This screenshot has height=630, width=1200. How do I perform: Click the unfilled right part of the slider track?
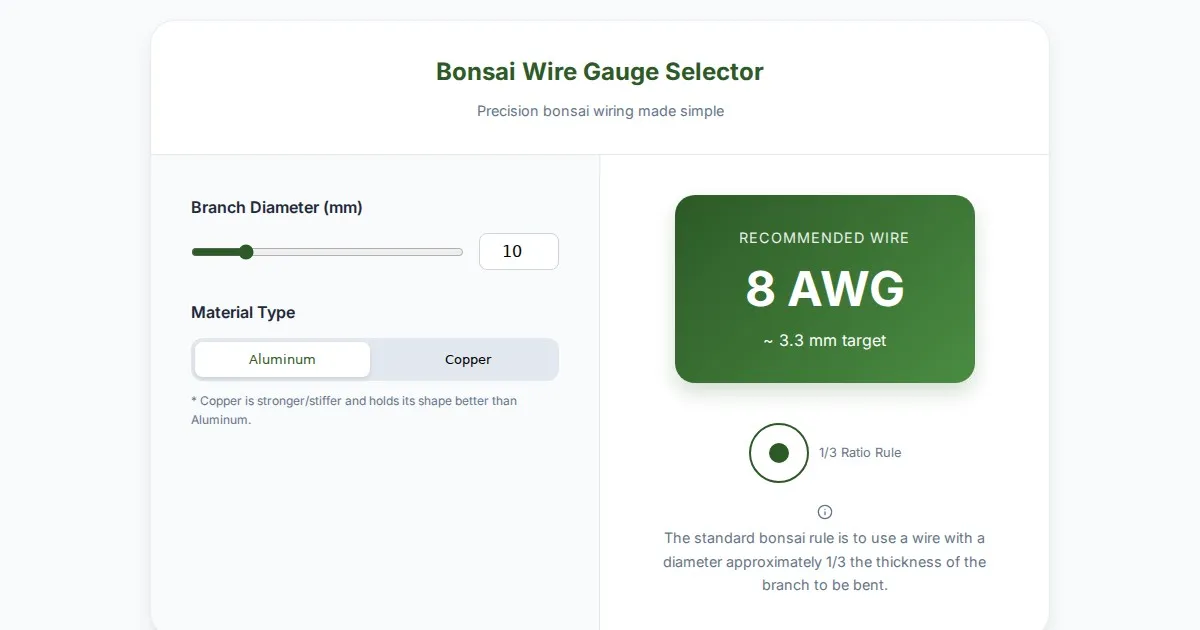[x=360, y=252]
